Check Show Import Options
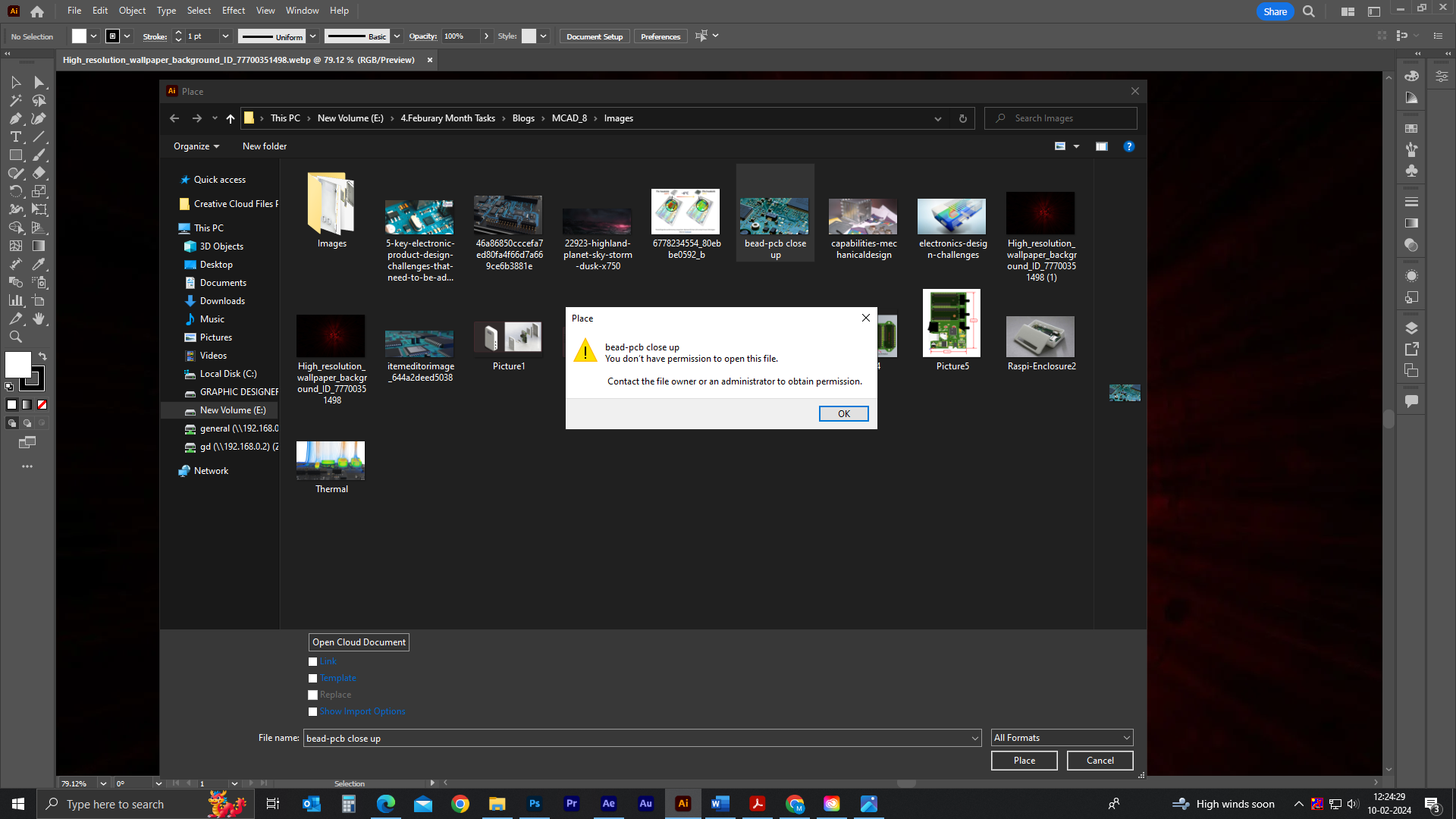 coord(312,711)
